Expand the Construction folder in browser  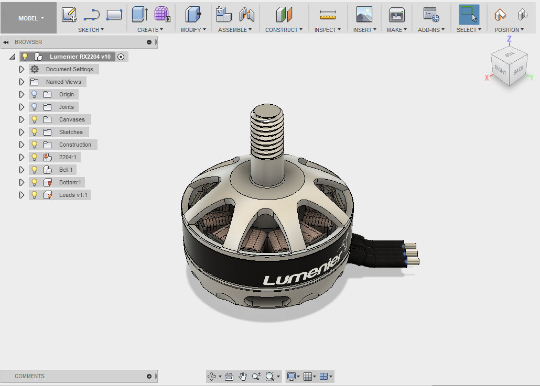21,145
